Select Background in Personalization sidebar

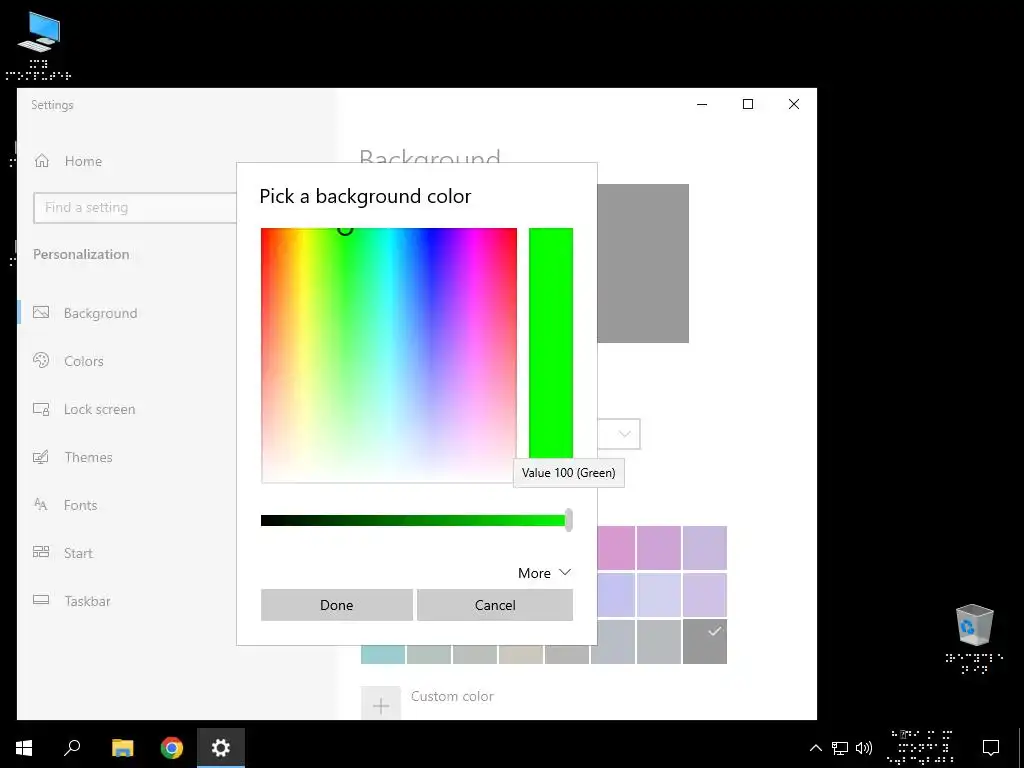pos(101,313)
